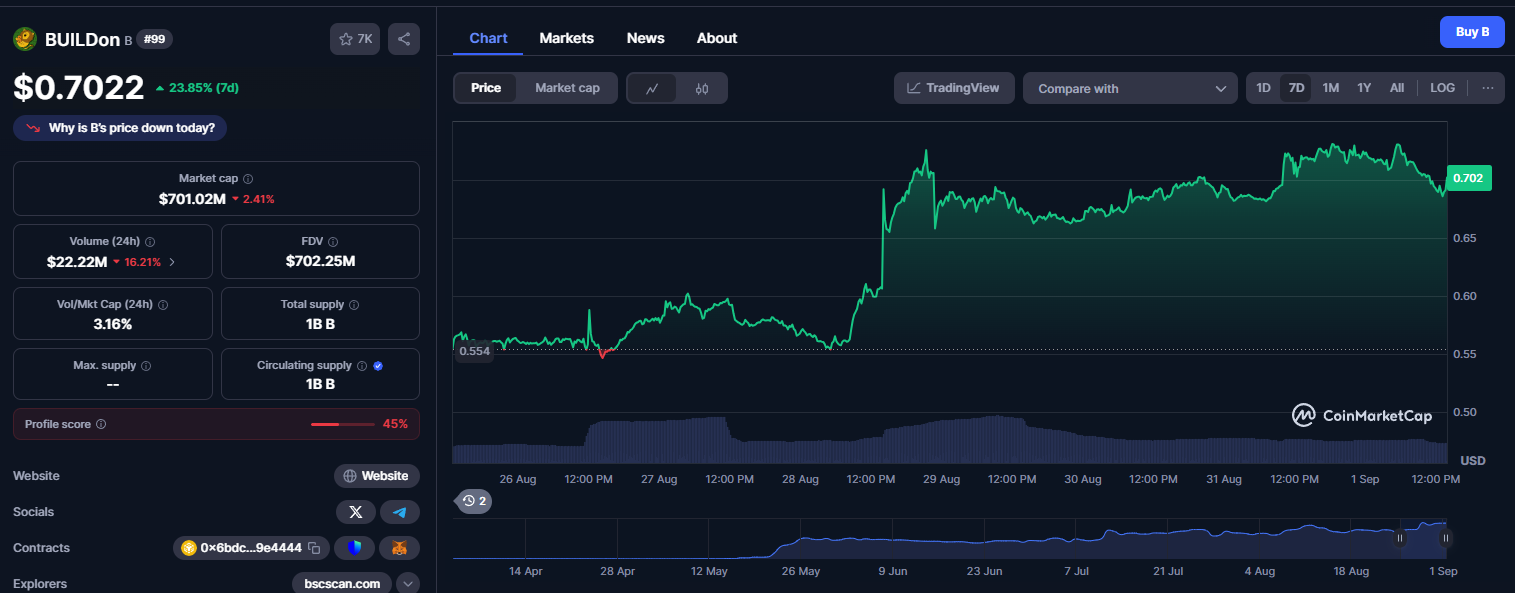
Task: Open Circulating supply info icon
Action: (362, 366)
